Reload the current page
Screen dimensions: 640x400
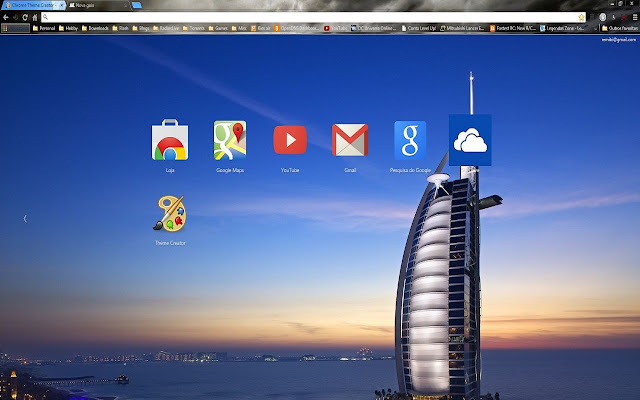[25, 17]
